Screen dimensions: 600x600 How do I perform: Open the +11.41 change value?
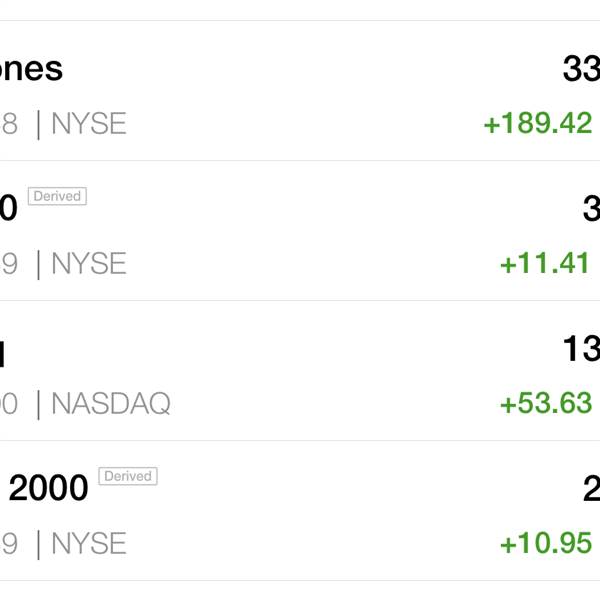(545, 263)
